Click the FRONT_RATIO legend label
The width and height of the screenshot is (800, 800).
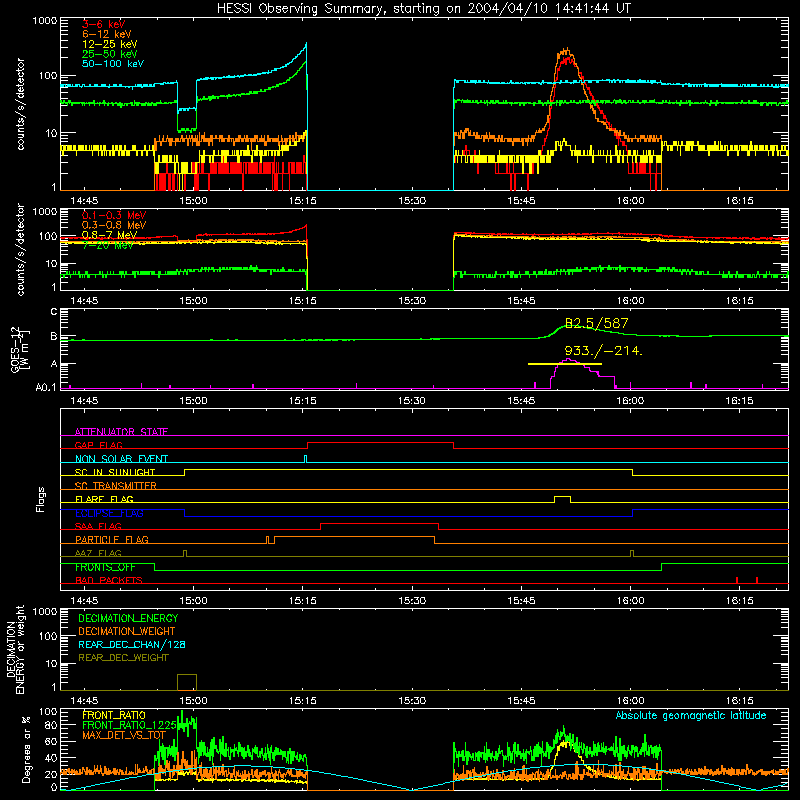click(x=114, y=715)
